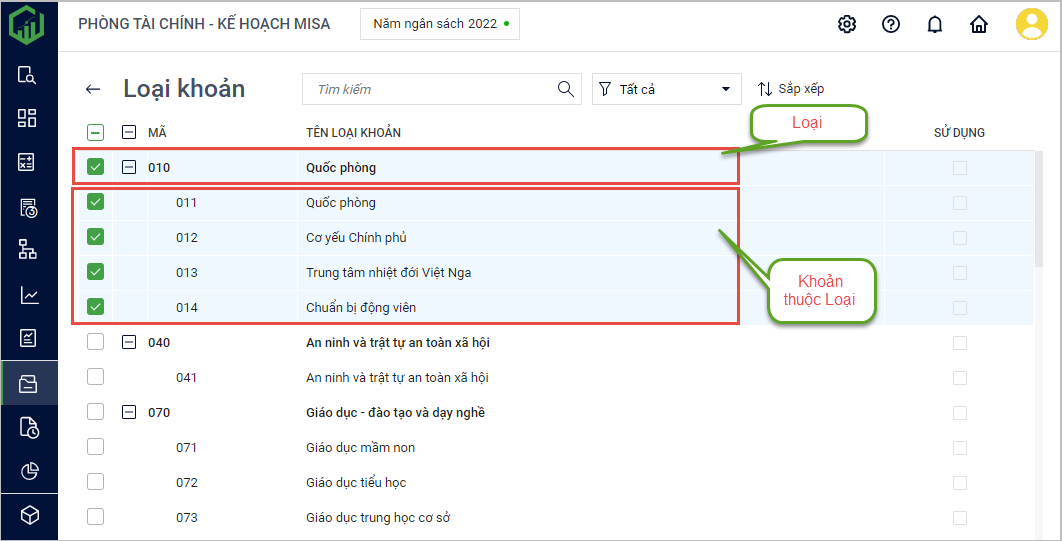The image size is (1062, 541).
Task: Click the Tìm kiếm search field
Action: coord(430,89)
